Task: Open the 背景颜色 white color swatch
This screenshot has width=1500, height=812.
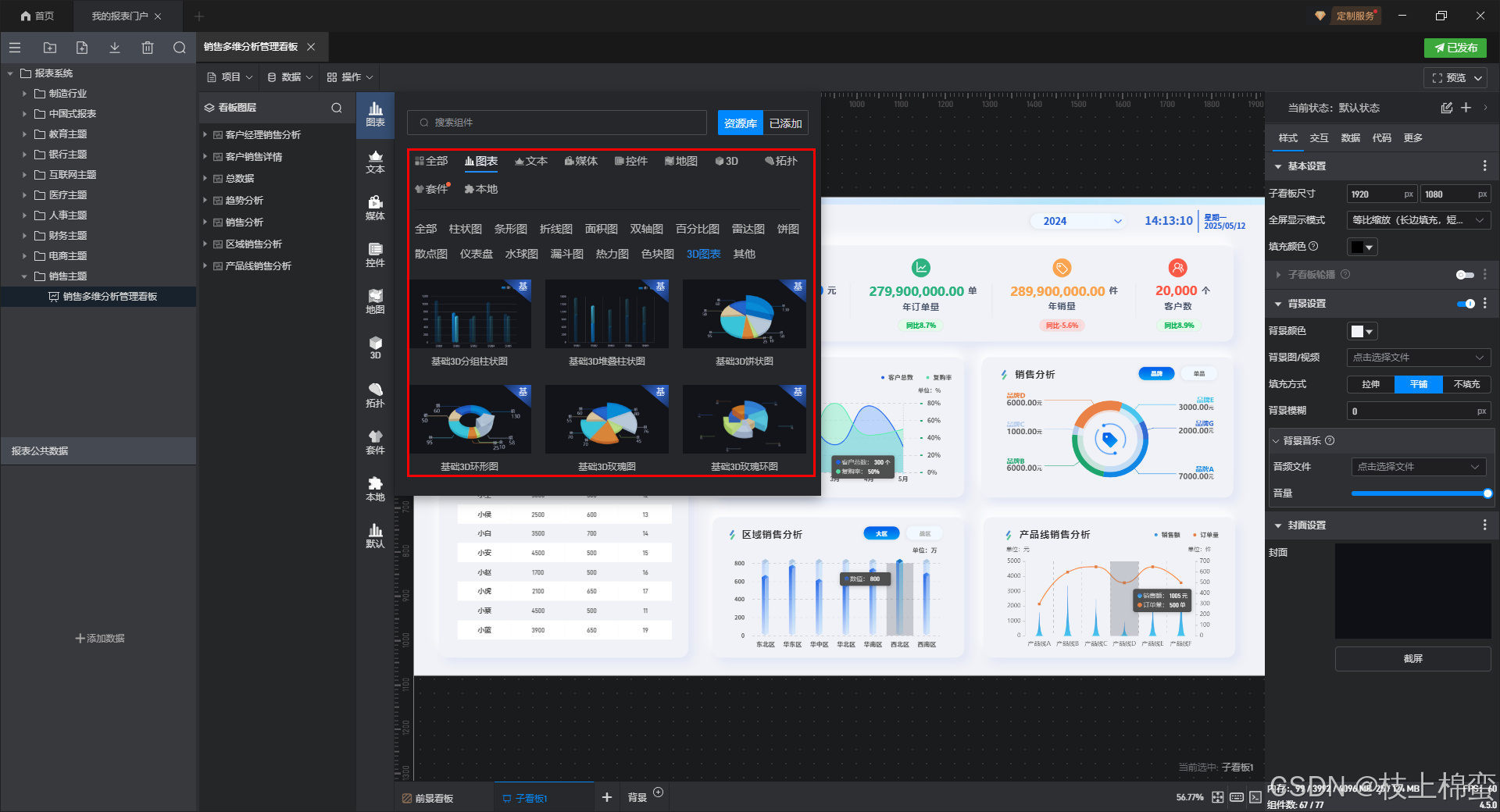Action: click(x=1362, y=332)
